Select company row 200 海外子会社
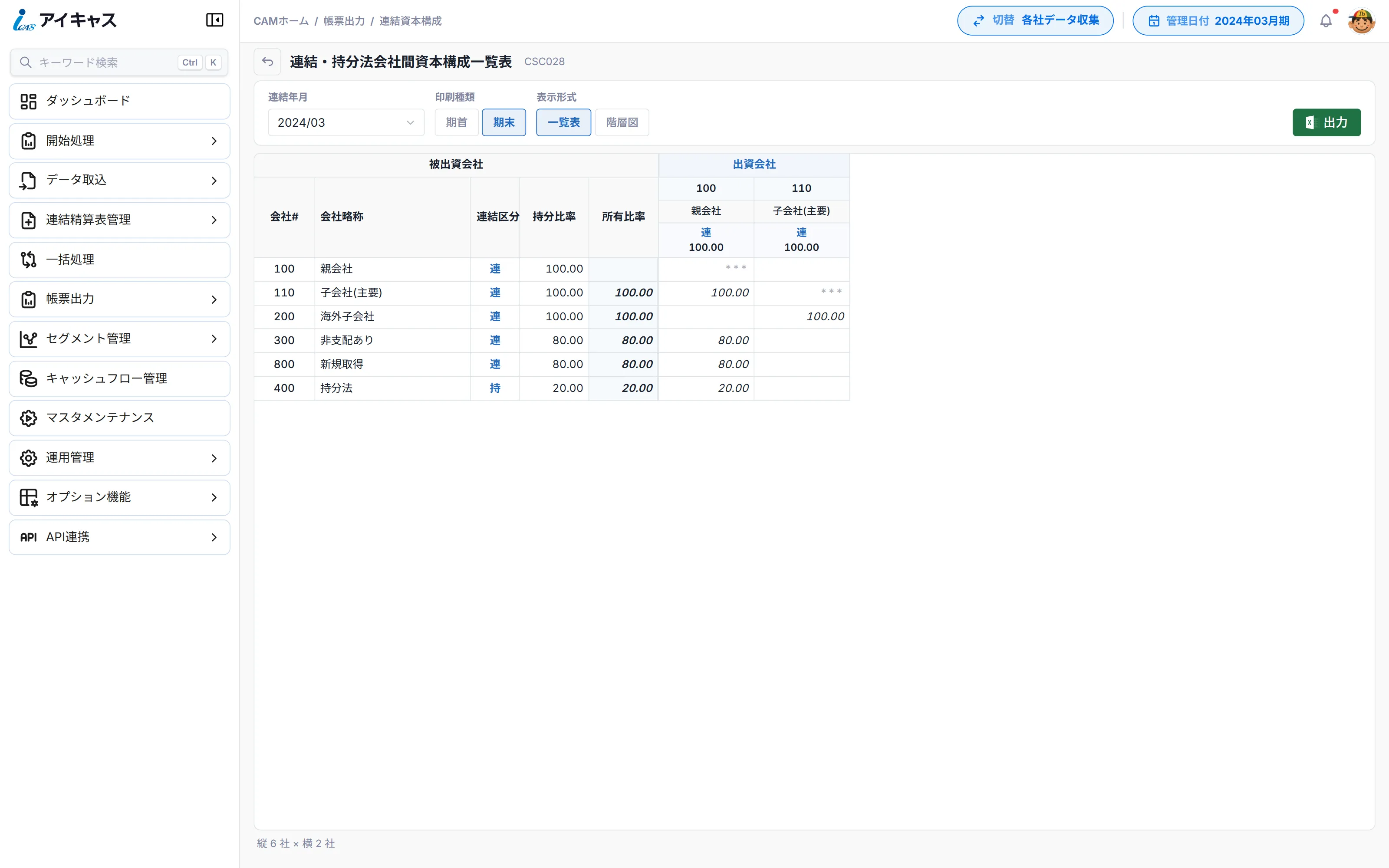This screenshot has width=1389, height=868. click(552, 317)
